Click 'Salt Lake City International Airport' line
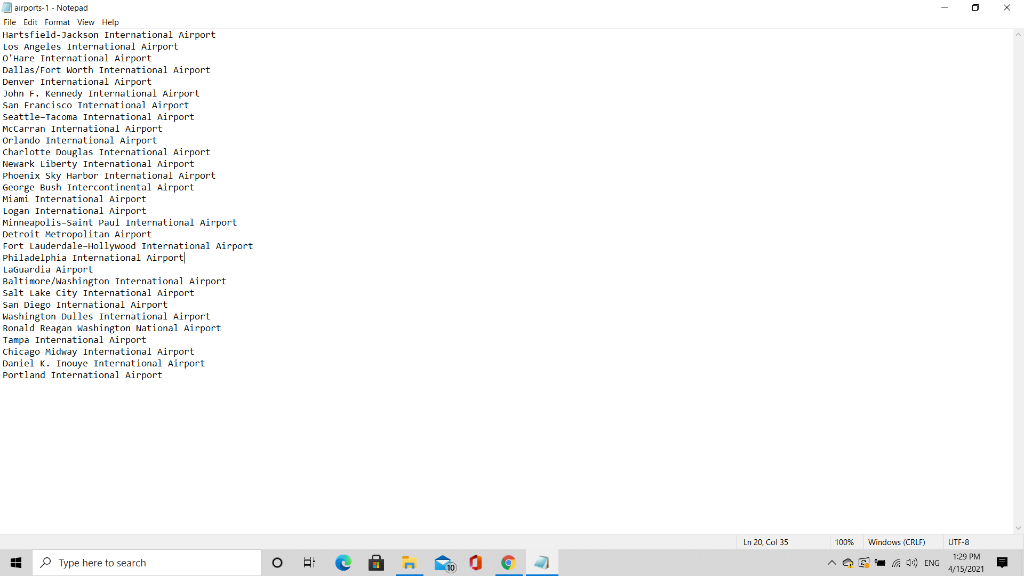Viewport: 1024px width, 576px height. (x=98, y=294)
